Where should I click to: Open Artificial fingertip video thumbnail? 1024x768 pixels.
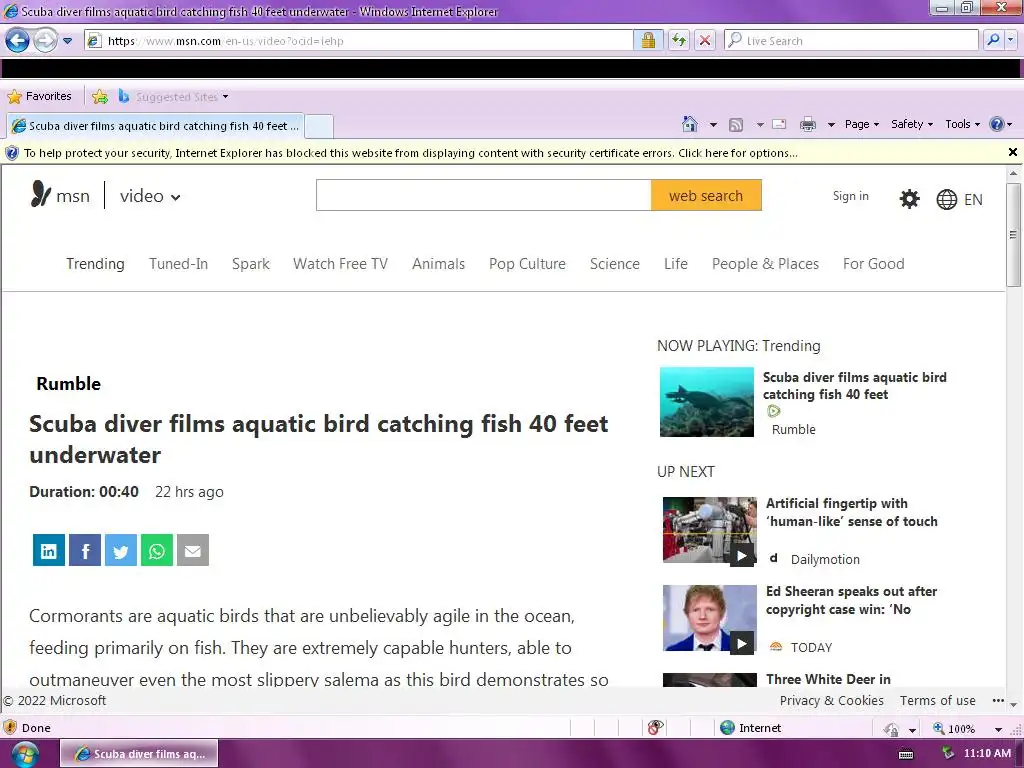[x=710, y=530]
